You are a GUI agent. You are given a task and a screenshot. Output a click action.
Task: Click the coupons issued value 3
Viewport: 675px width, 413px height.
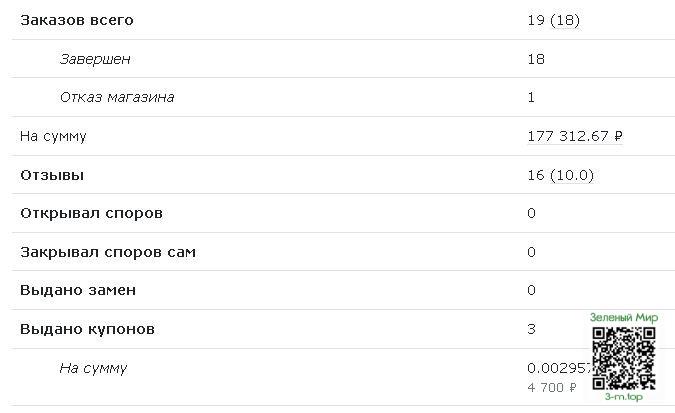(532, 329)
